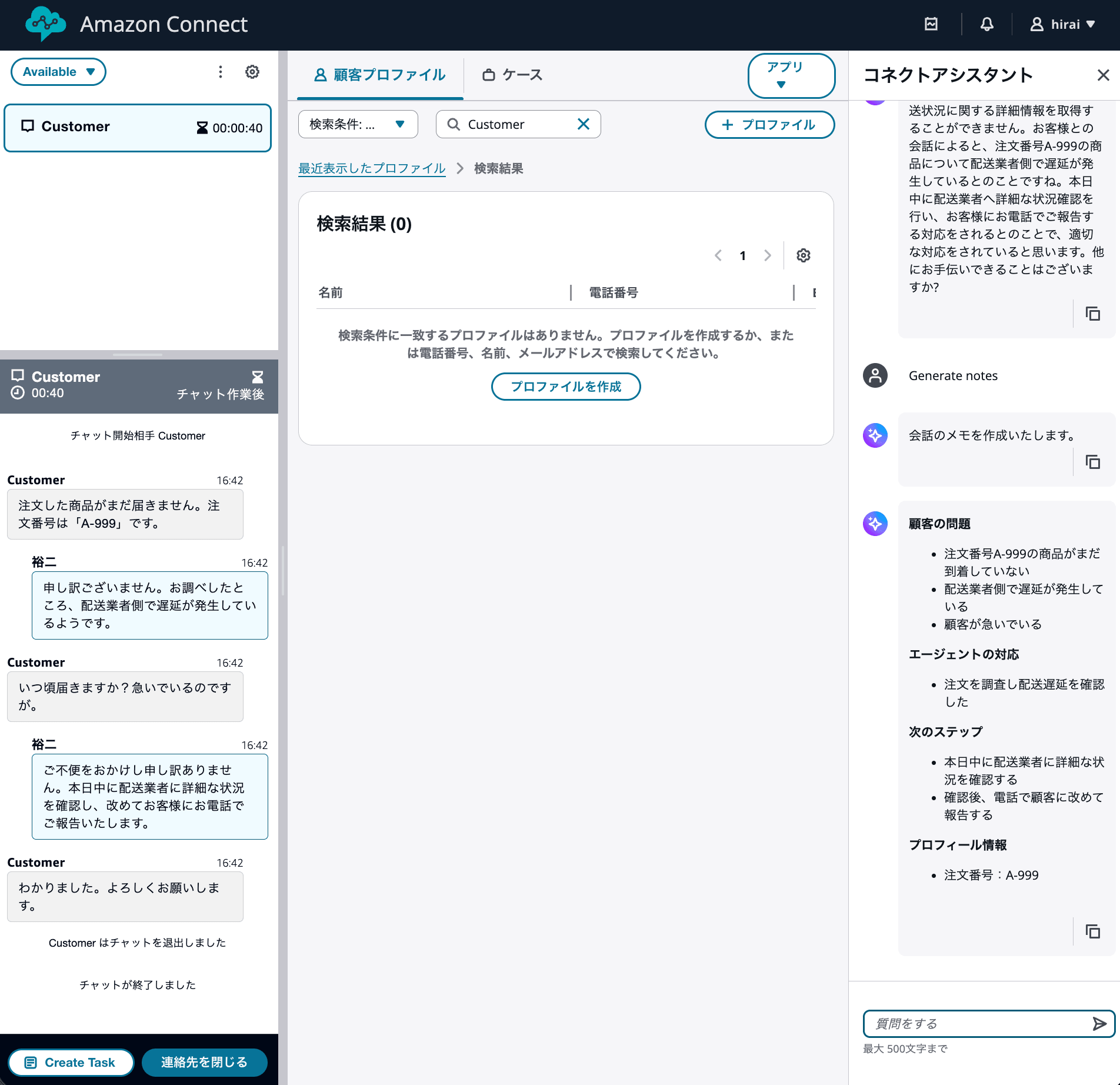
Task: Copy the assistant's customer issue summary
Action: point(1093,931)
